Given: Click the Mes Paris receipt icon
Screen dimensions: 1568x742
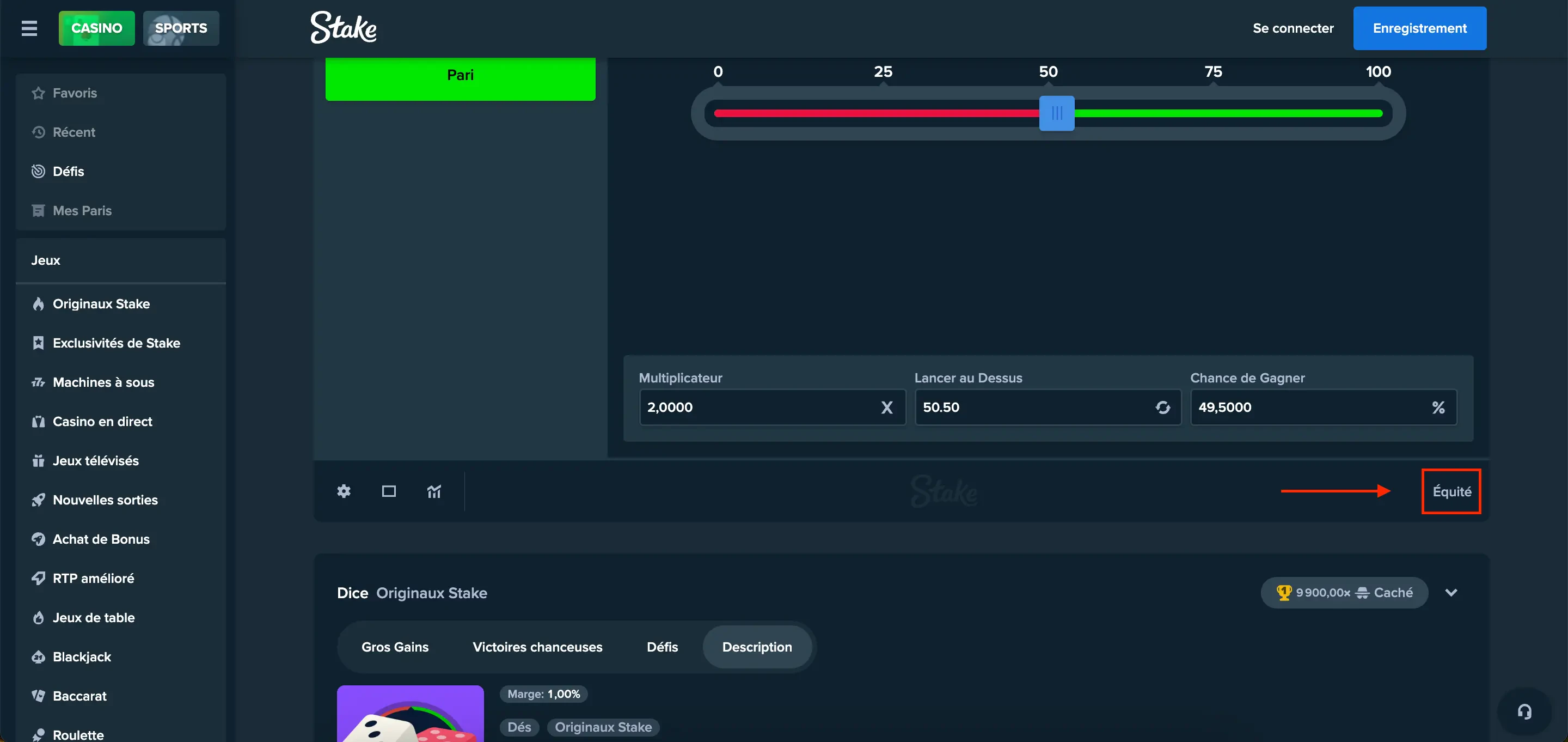Looking at the screenshot, I should pos(38,211).
